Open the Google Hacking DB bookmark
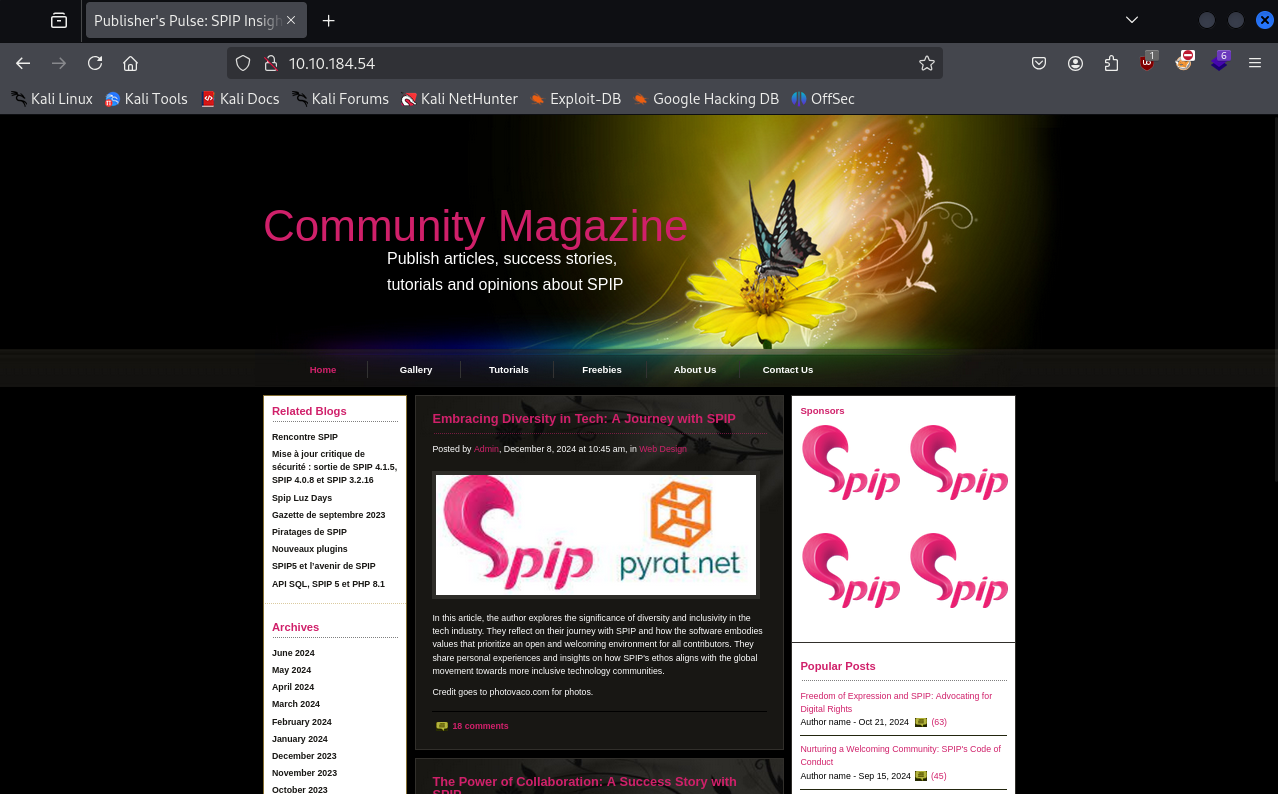Screen dimensions: 1278x794 coord(706,99)
